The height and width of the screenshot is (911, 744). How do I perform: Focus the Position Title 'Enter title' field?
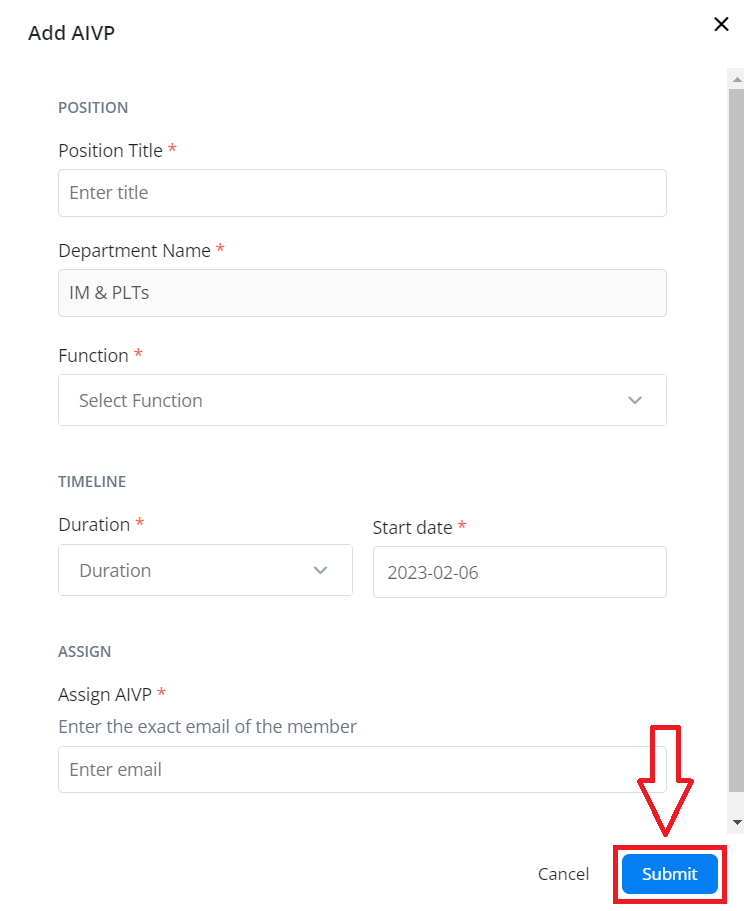362,193
